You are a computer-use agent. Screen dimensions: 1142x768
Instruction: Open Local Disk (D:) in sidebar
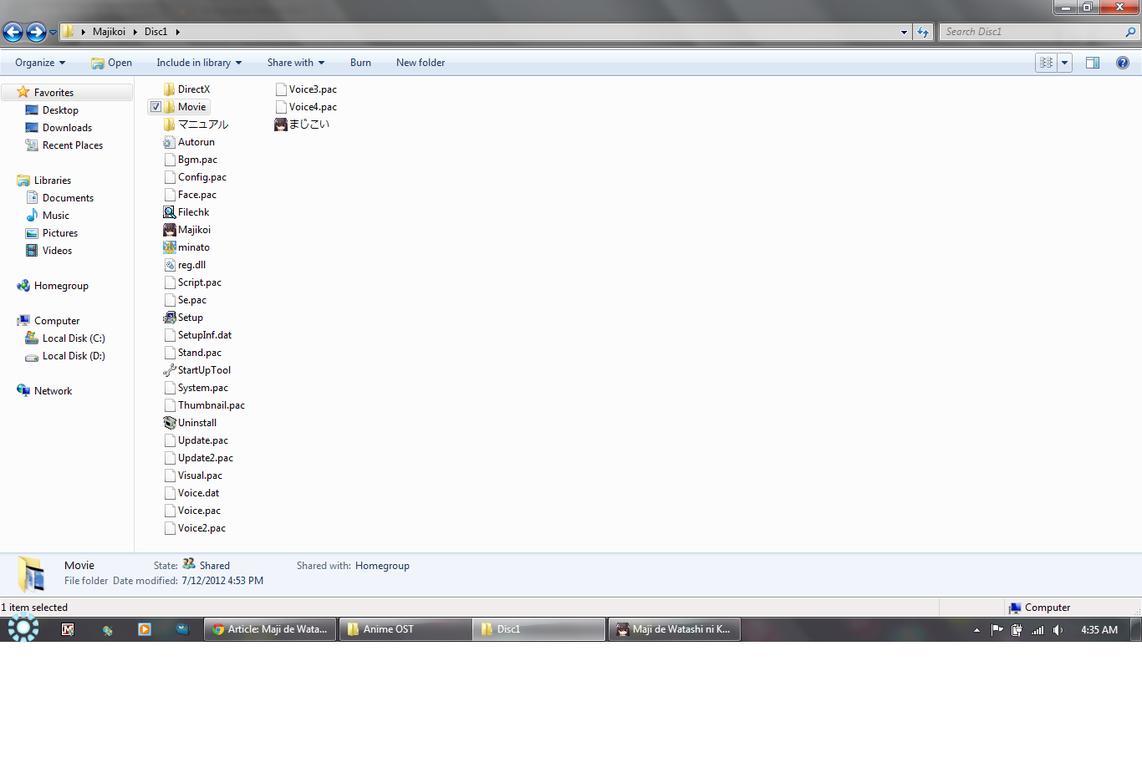pyautogui.click(x=73, y=356)
